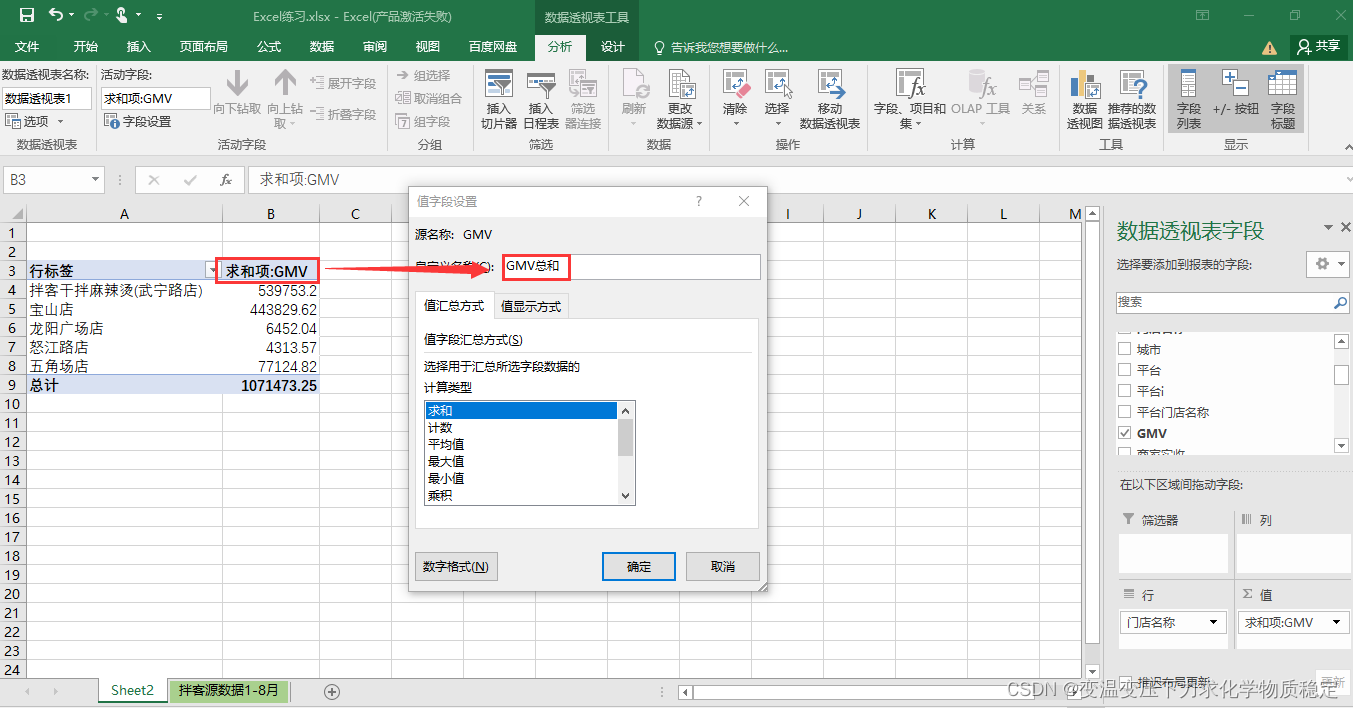The height and width of the screenshot is (708, 1353).
Task: Select 计数 in the calculation type list
Action: tap(521, 427)
